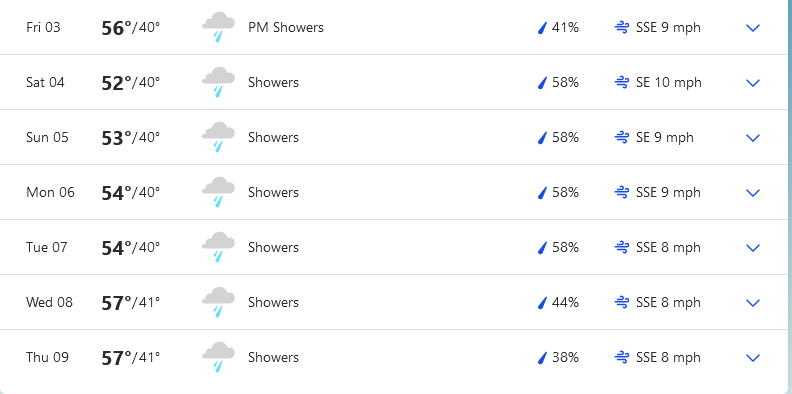Click the wind icon for Sun 05

point(622,137)
